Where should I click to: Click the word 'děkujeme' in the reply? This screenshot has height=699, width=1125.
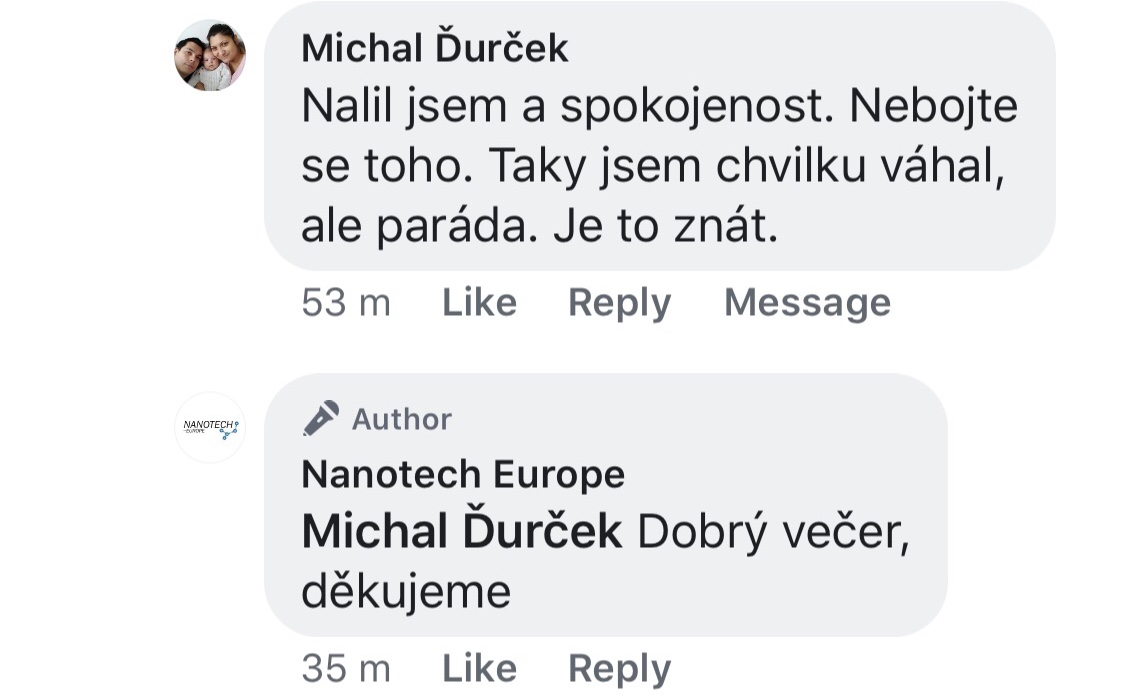[x=406, y=592]
